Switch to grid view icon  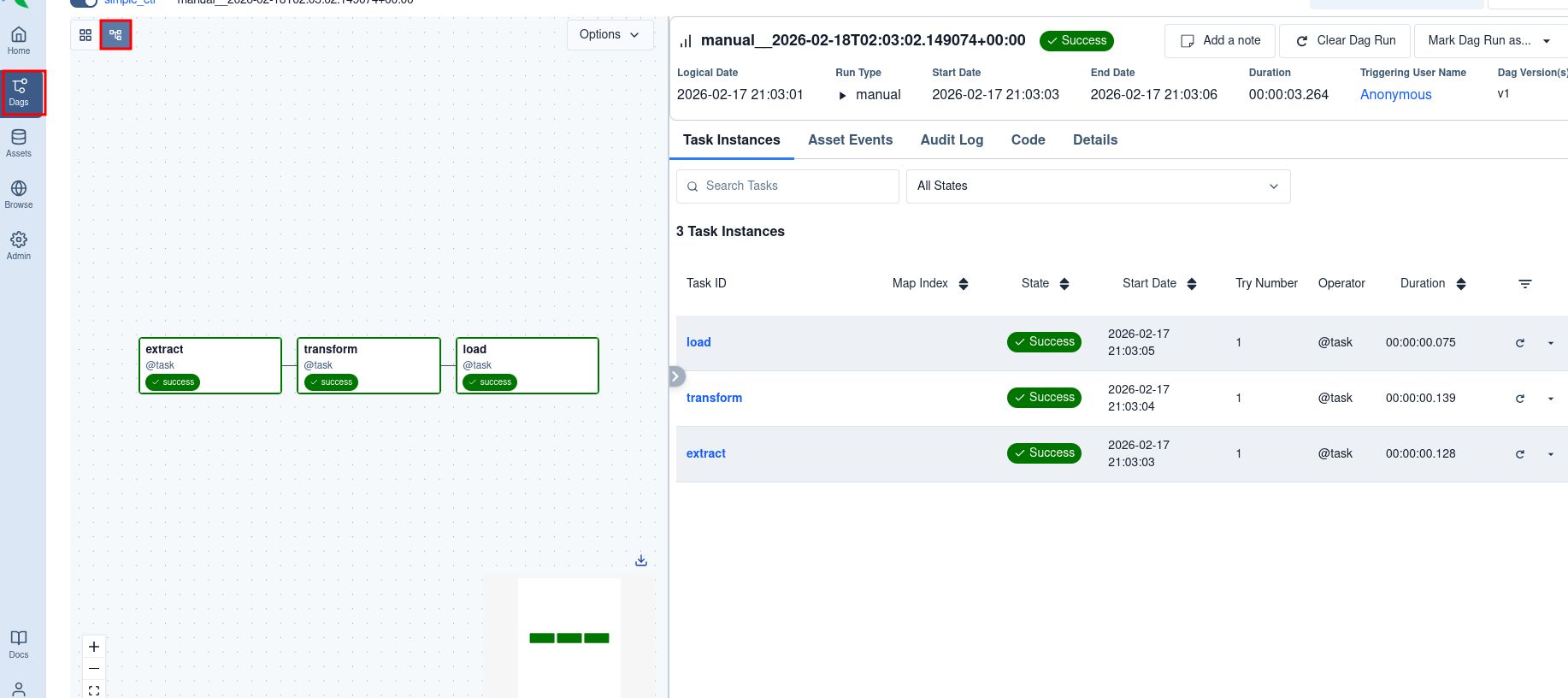pyautogui.click(x=85, y=35)
